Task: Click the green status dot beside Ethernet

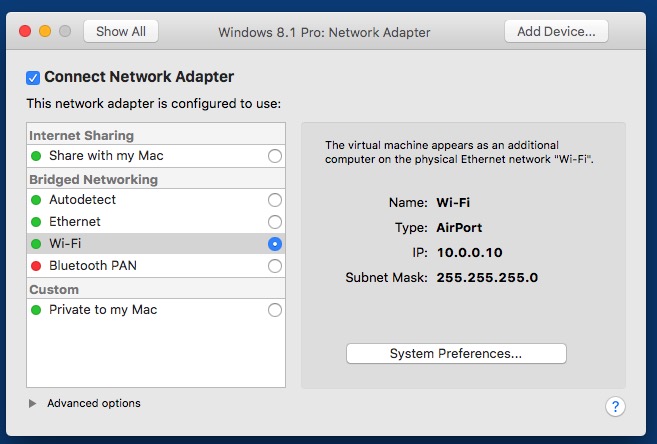Action: (36, 222)
